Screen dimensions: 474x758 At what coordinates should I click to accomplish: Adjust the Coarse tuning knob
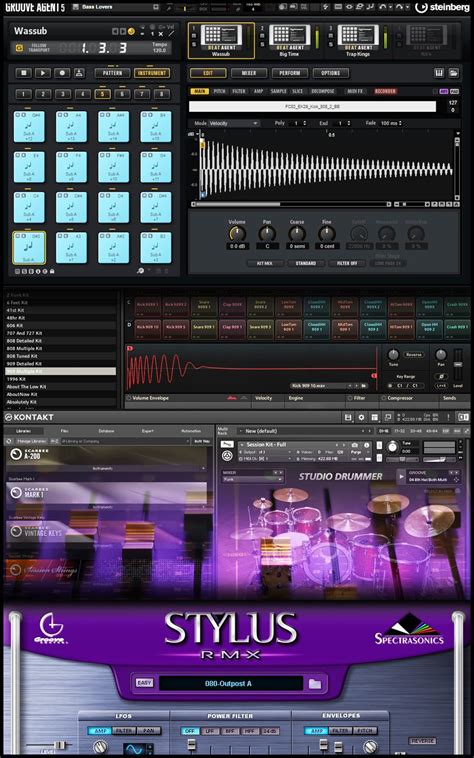click(x=297, y=234)
